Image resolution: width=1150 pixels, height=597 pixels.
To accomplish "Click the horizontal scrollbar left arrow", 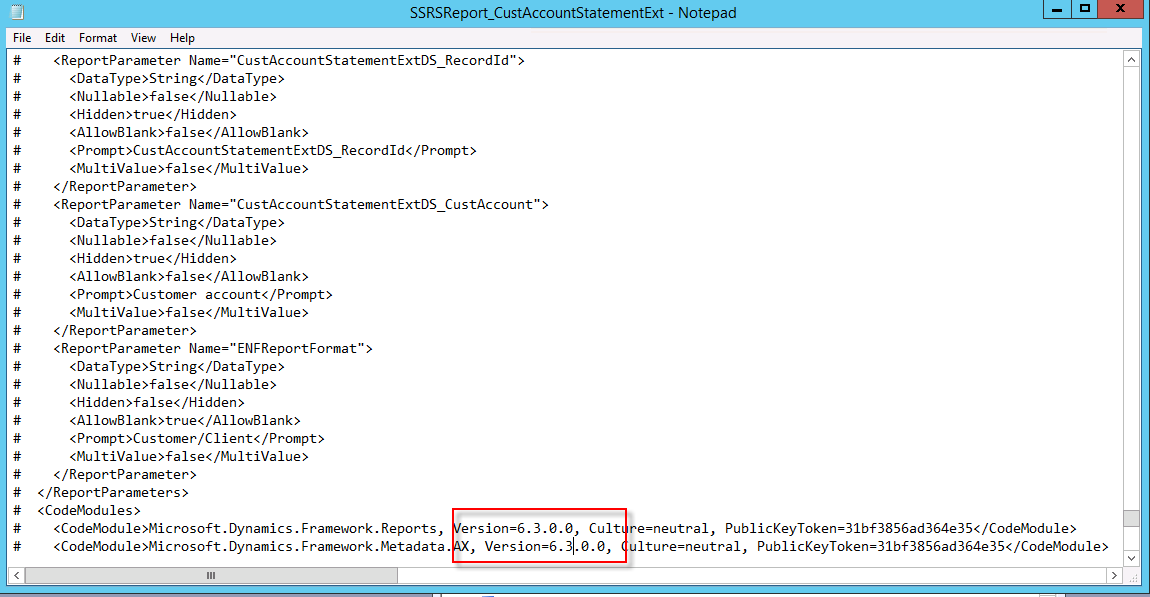I will pyautogui.click(x=17, y=576).
